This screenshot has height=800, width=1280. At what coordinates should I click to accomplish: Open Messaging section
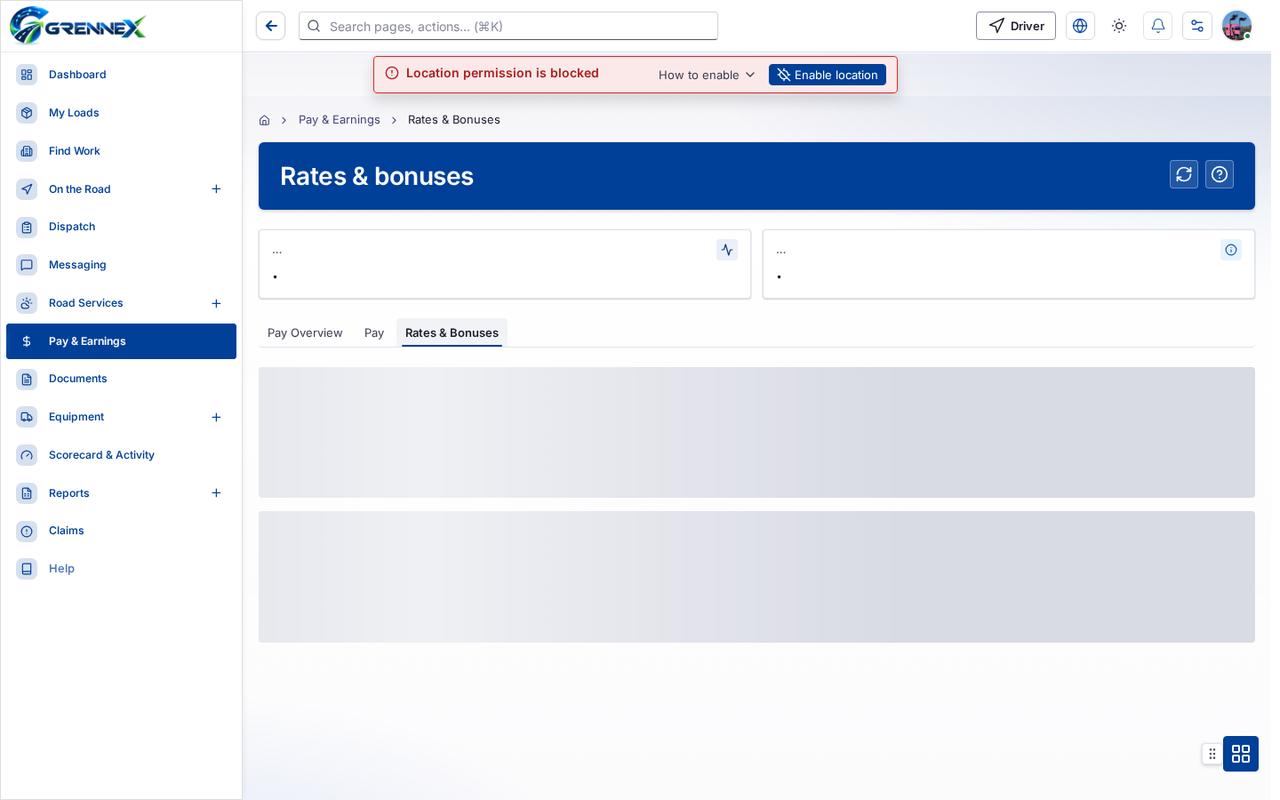[121, 265]
